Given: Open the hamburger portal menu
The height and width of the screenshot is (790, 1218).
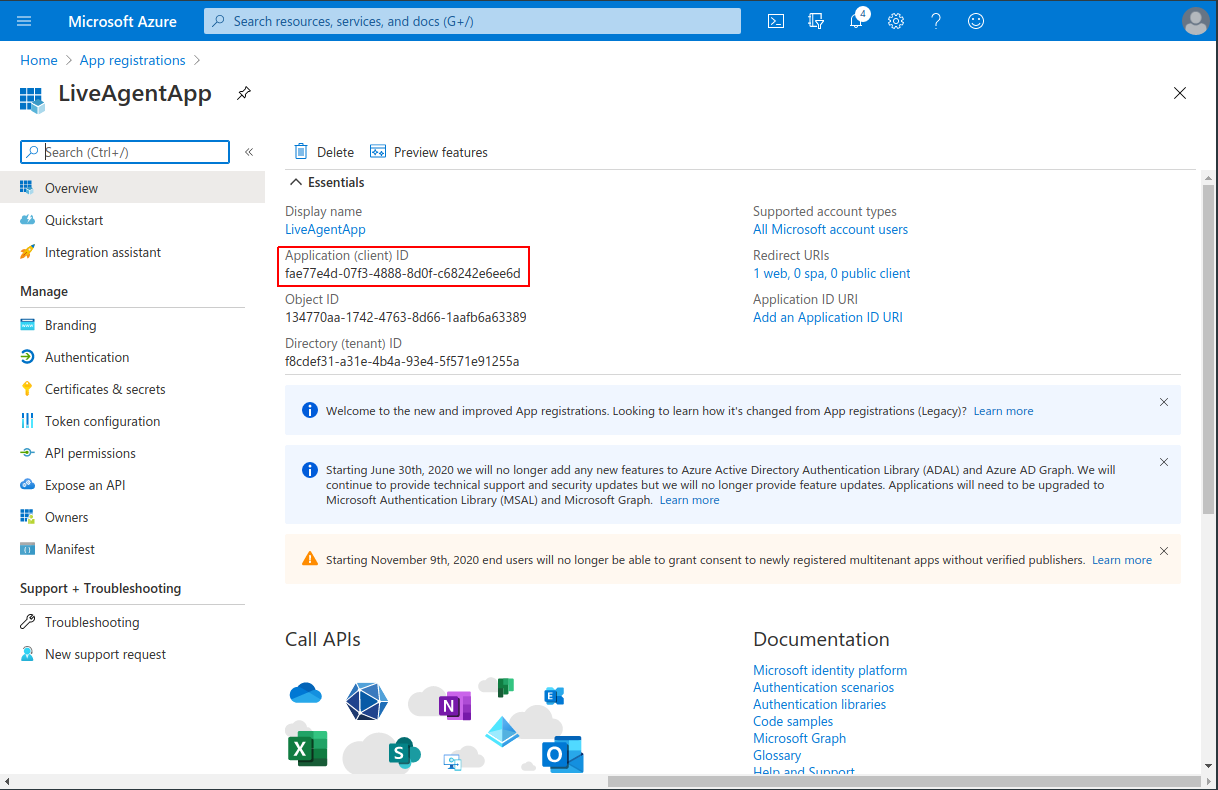Looking at the screenshot, I should point(25,21).
